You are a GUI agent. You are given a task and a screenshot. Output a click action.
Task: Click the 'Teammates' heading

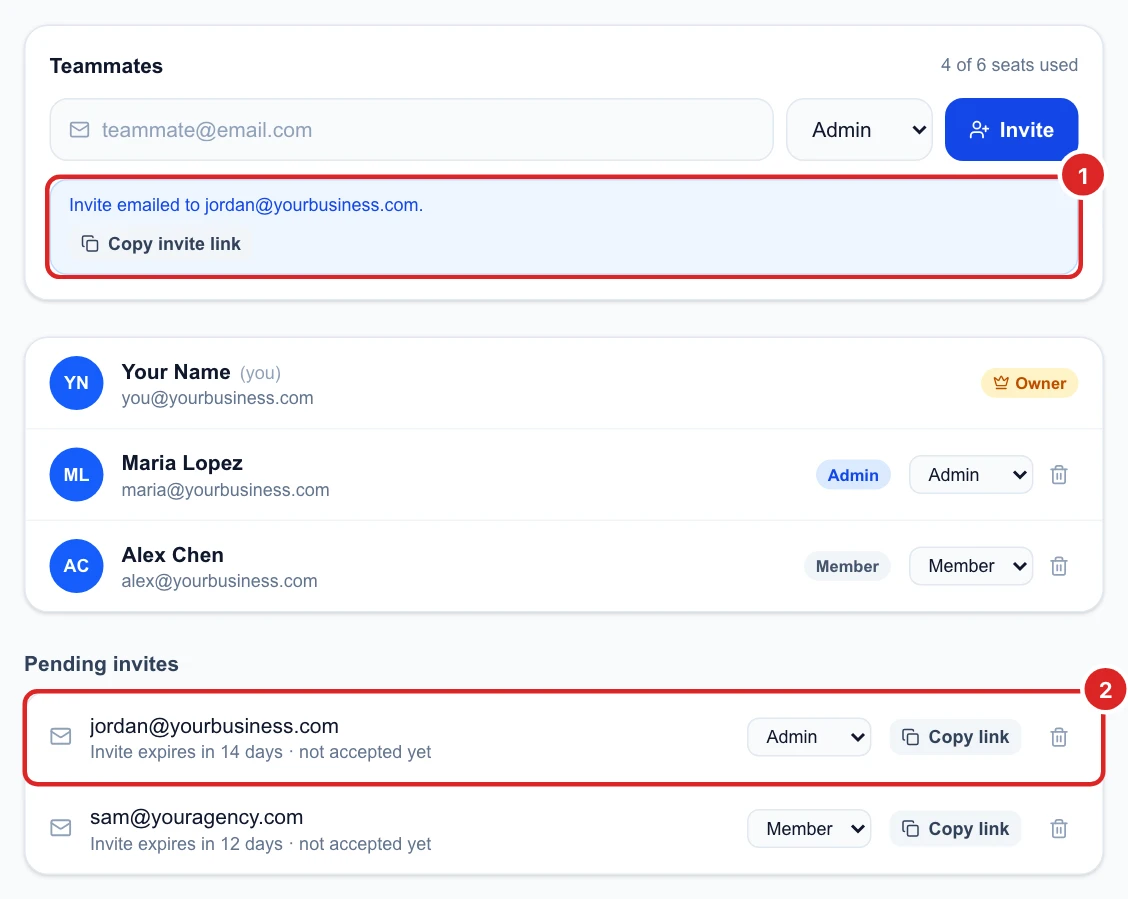coord(106,66)
